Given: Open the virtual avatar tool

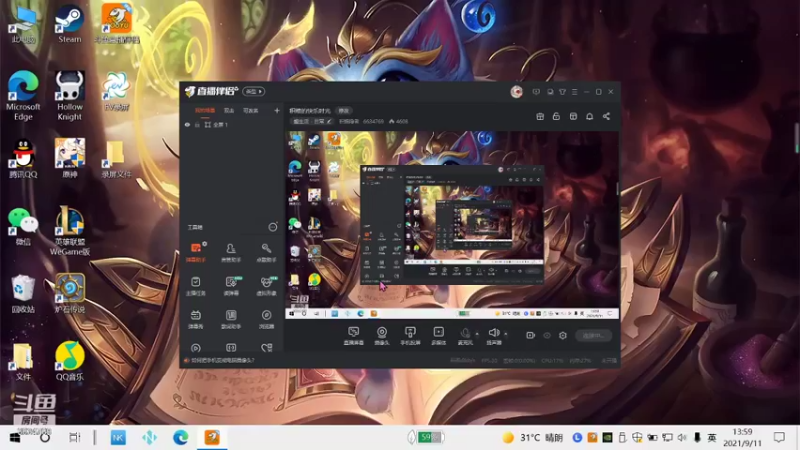Looking at the screenshot, I should [x=266, y=286].
